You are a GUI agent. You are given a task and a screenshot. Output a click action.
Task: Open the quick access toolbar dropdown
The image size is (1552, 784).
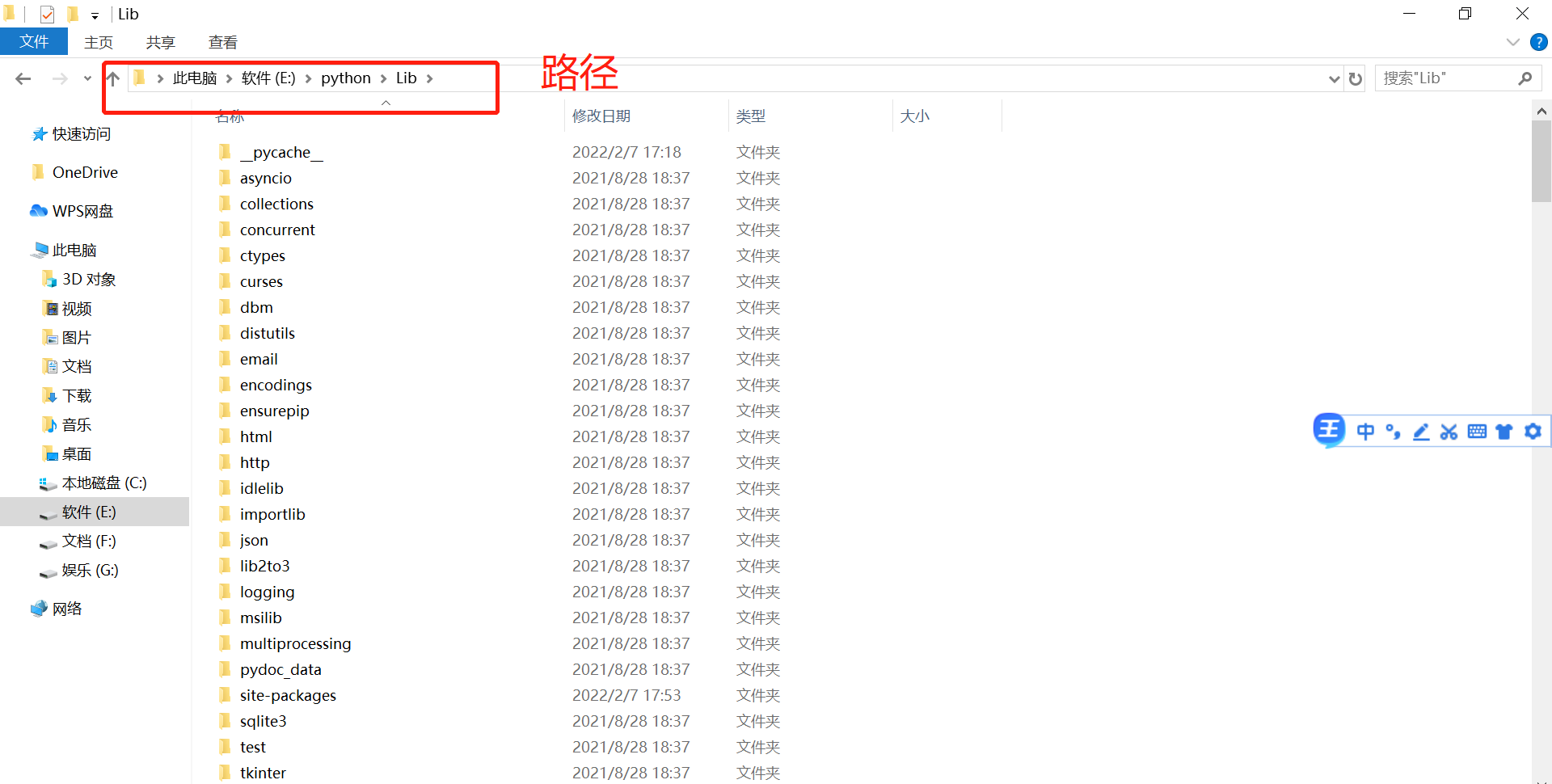(95, 15)
